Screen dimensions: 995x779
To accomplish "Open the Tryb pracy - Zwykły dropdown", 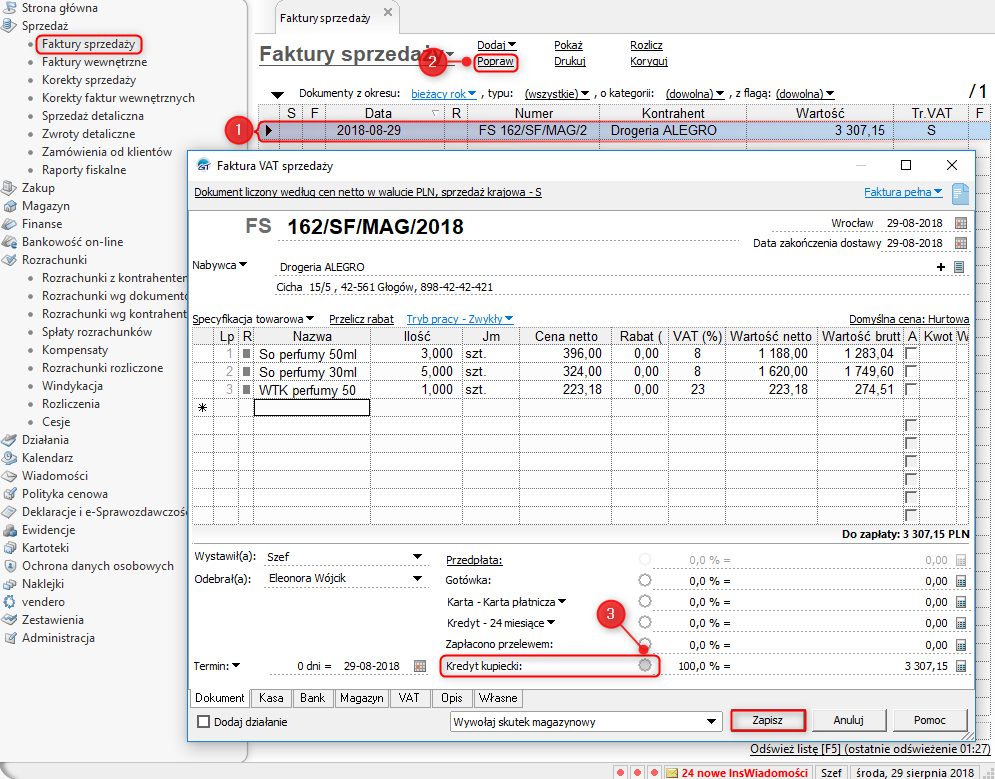I will tap(460, 319).
